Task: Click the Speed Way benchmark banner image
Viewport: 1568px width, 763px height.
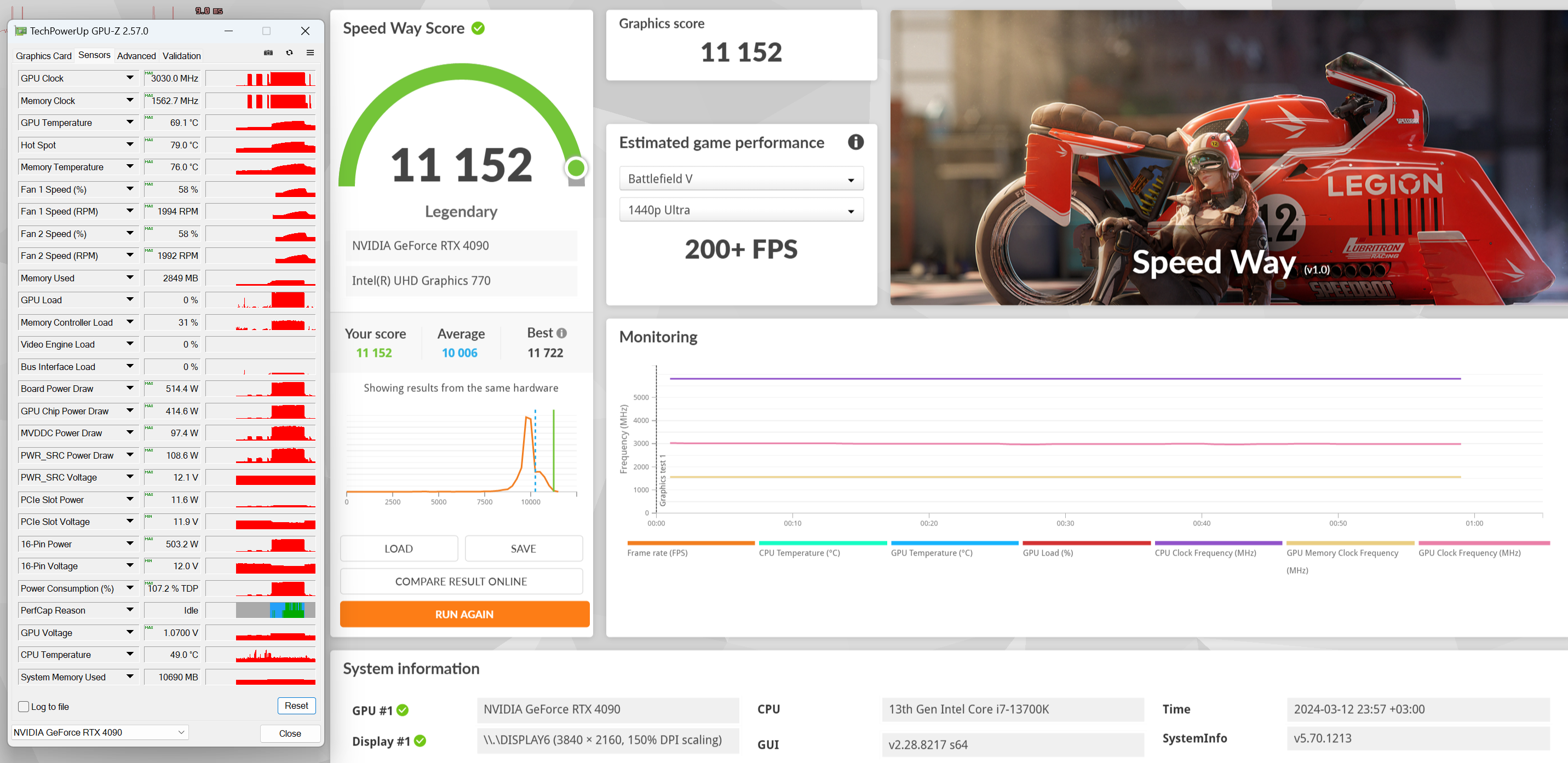Action: (x=1228, y=158)
